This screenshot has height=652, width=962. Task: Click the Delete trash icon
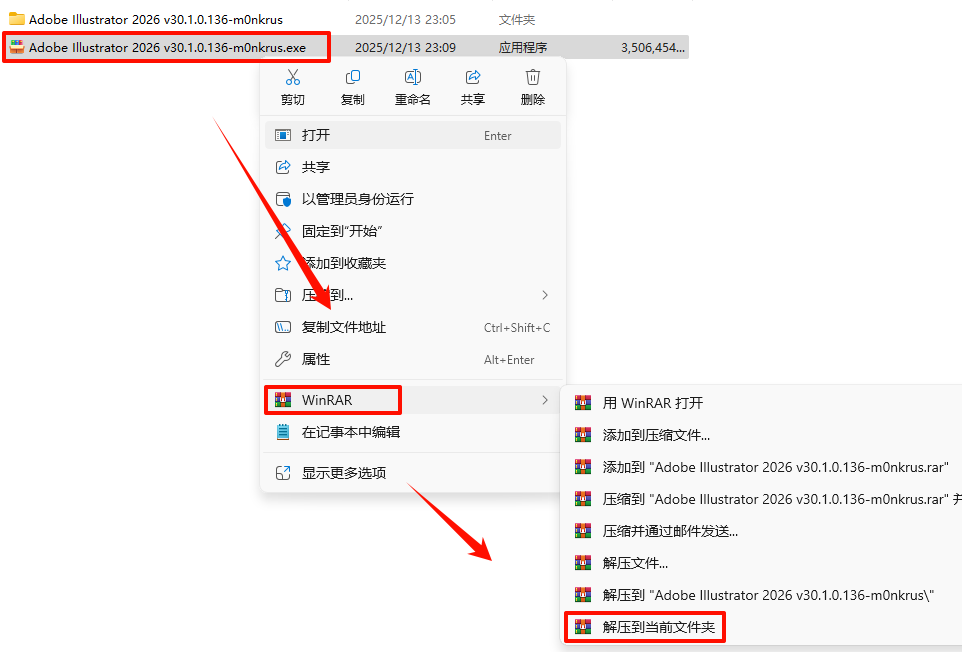tap(533, 77)
